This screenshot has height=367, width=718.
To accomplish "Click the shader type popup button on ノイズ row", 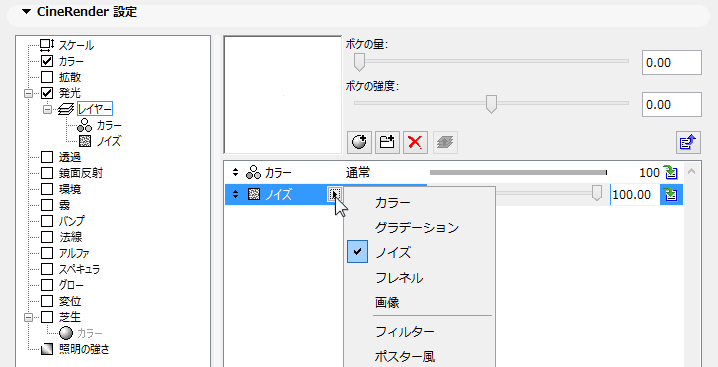I will [x=335, y=194].
